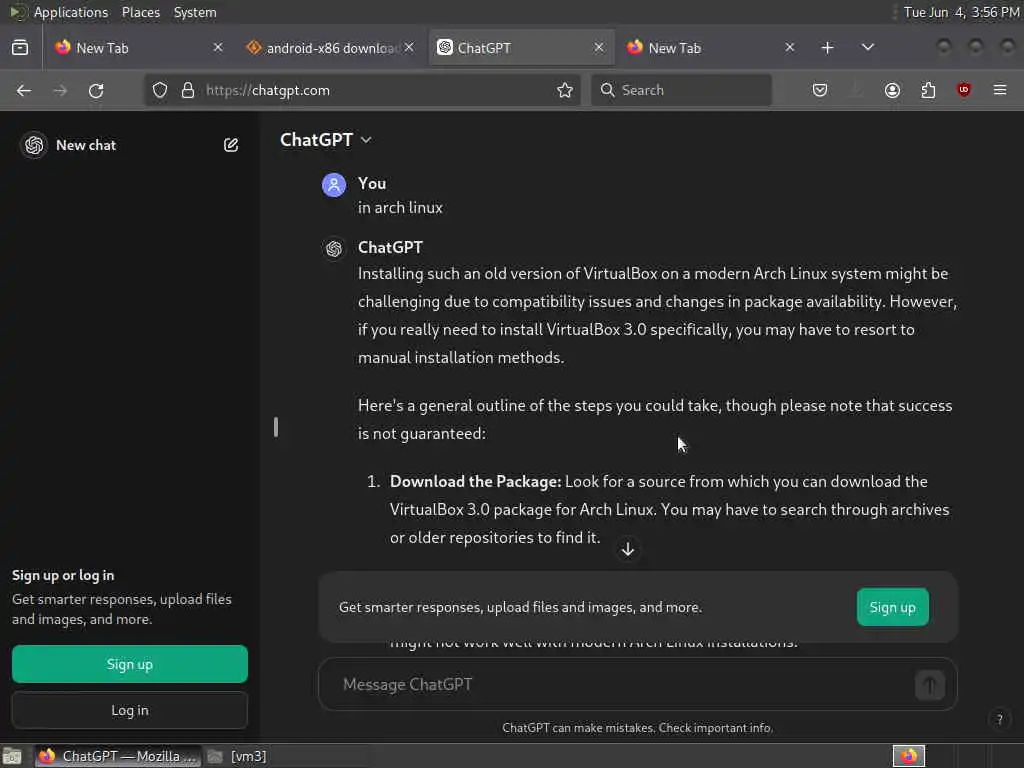Close the ChatGPT tab
This screenshot has height=768, width=1024.
click(599, 48)
